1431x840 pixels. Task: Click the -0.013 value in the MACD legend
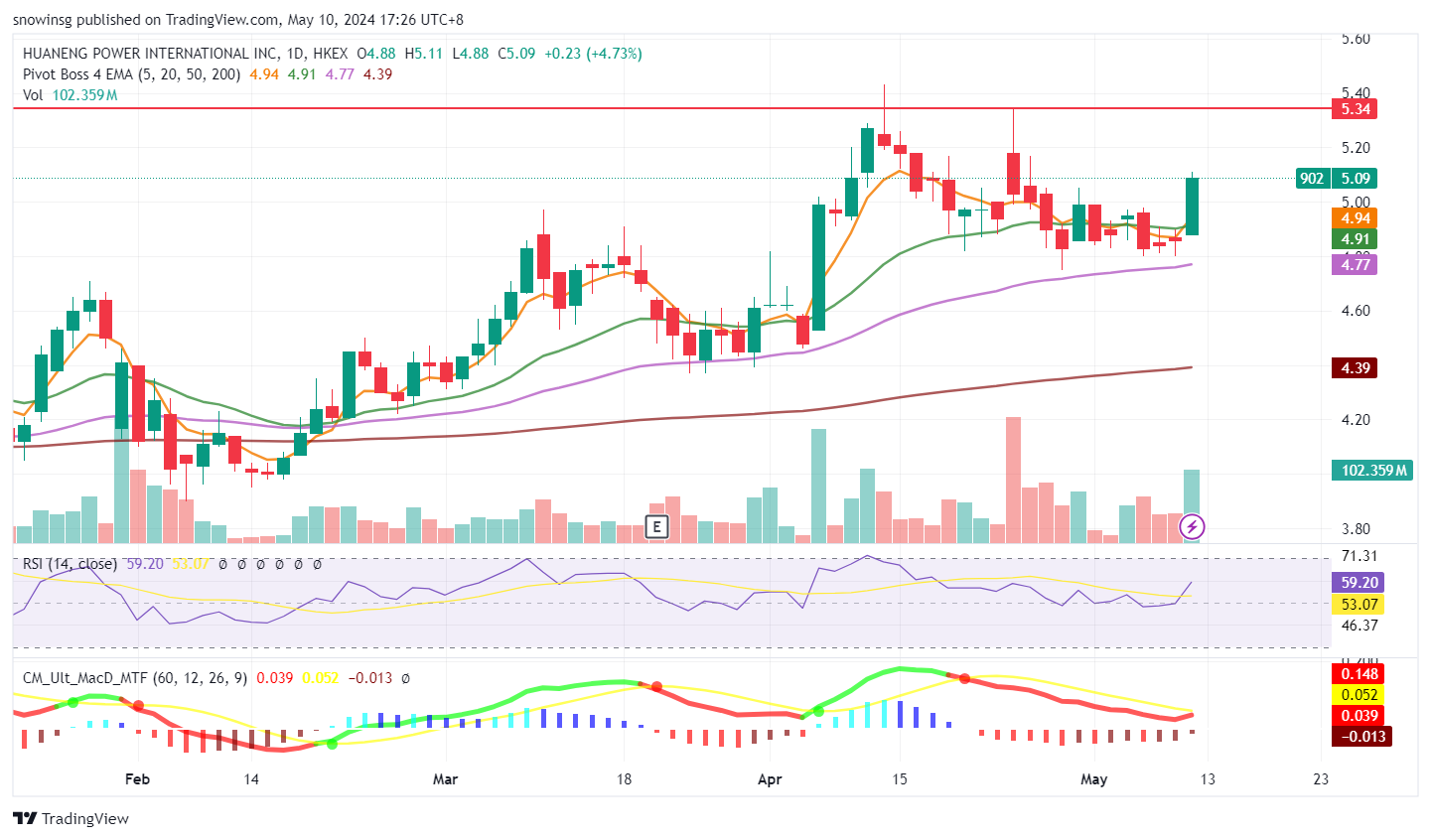372,678
